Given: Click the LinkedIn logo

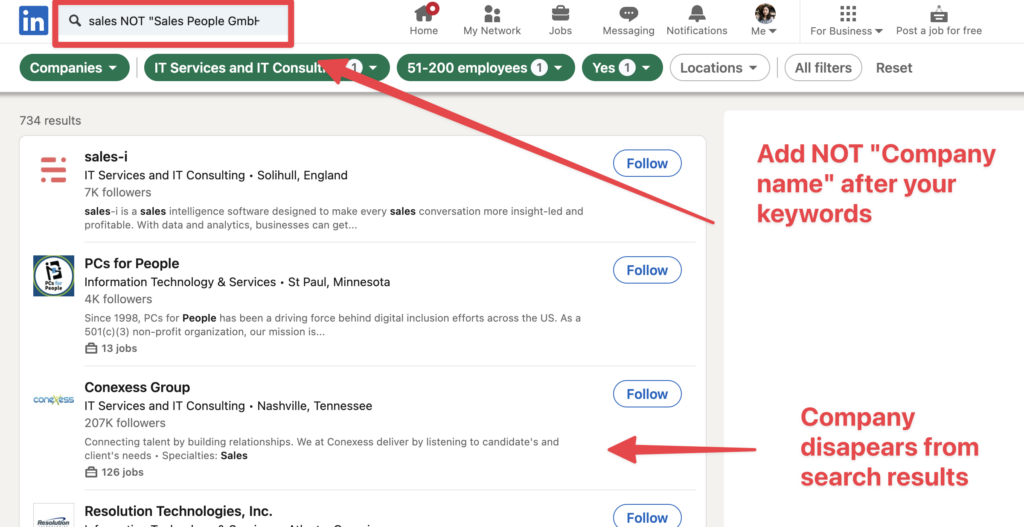Looking at the screenshot, I should click(x=33, y=21).
